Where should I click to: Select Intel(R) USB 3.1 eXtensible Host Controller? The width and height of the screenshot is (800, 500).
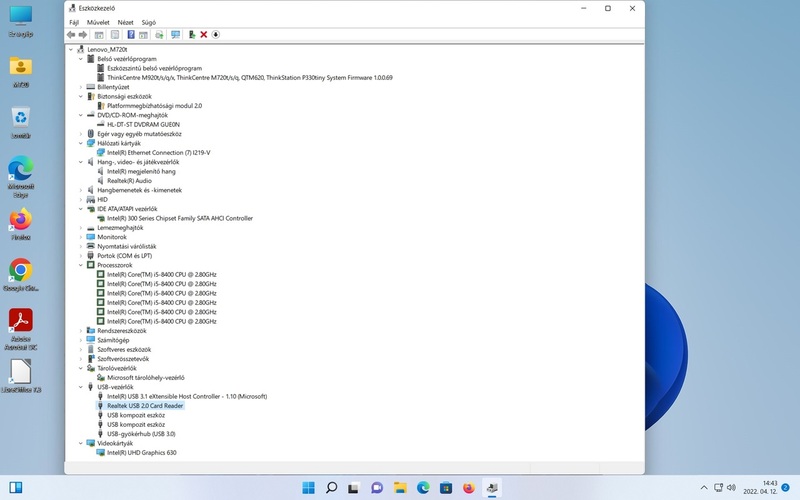pyautogui.click(x=187, y=396)
